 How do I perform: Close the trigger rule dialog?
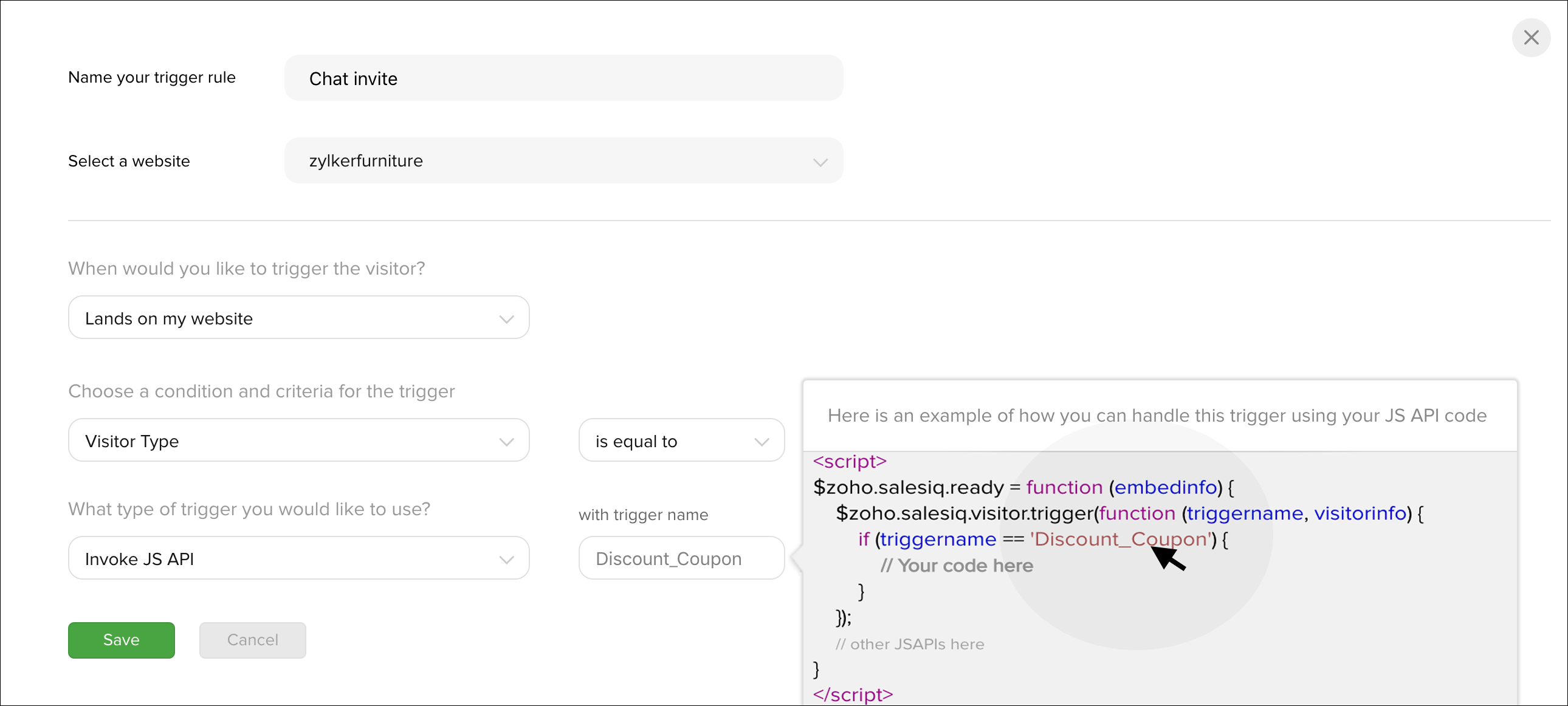tap(1530, 38)
